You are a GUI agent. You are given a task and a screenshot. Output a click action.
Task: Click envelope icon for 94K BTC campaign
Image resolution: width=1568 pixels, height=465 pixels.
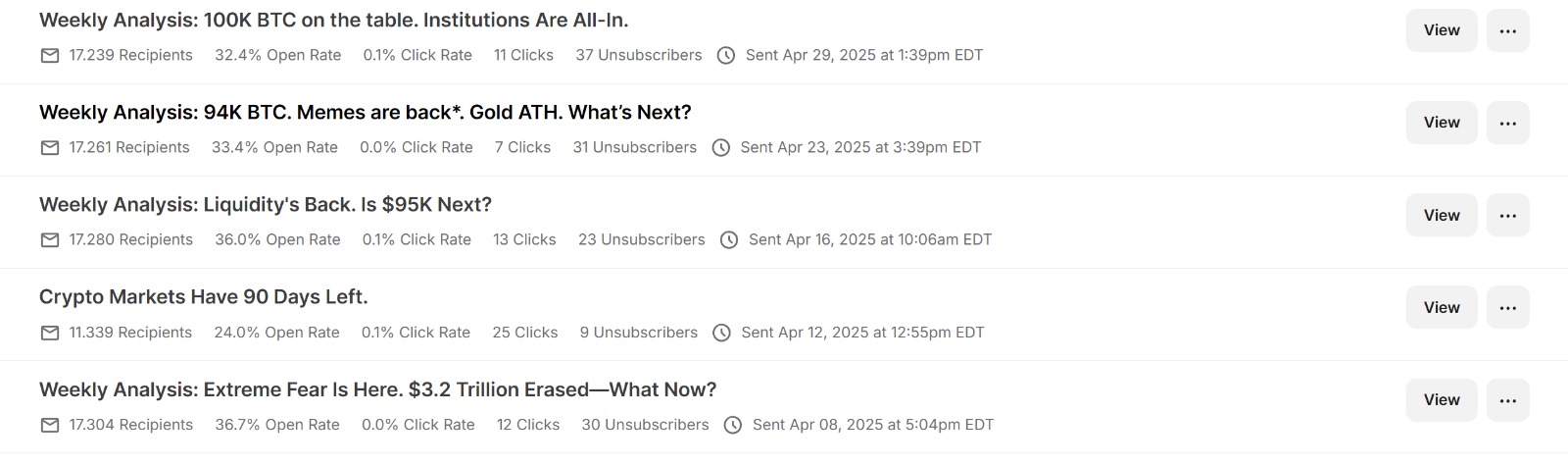(x=50, y=148)
